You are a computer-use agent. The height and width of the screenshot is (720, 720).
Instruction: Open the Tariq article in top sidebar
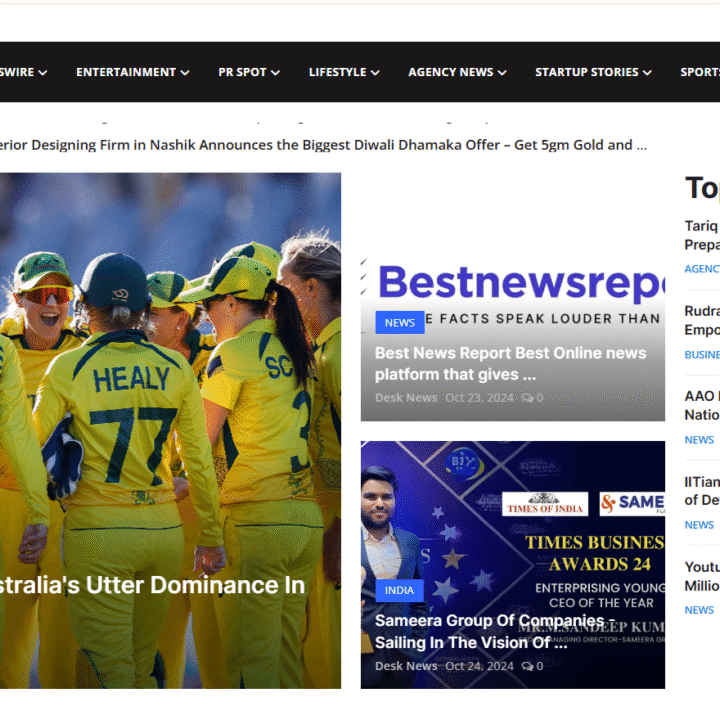(x=702, y=235)
